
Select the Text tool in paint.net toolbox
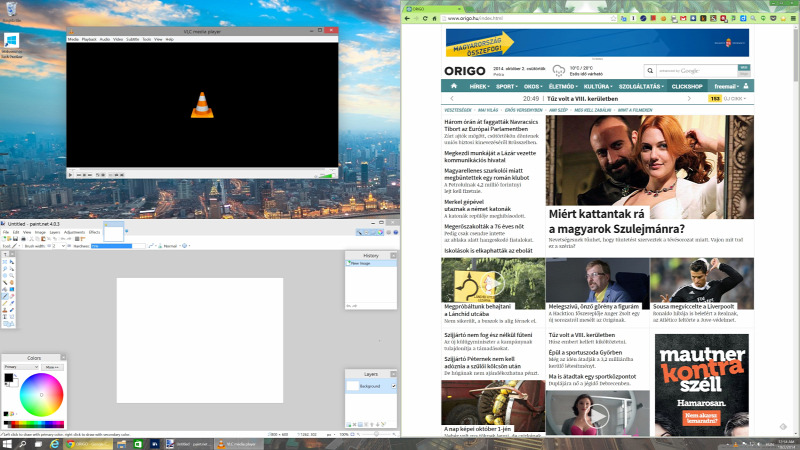pyautogui.click(x=5, y=317)
